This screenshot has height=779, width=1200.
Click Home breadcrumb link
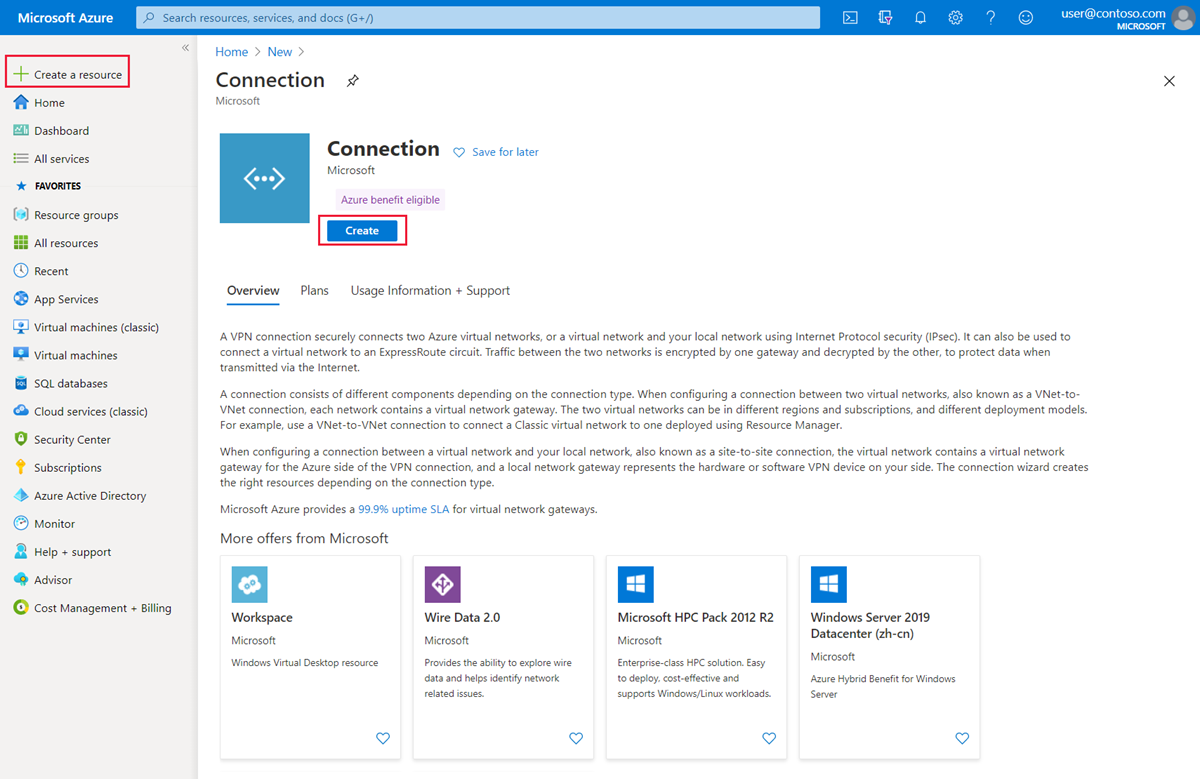click(232, 52)
